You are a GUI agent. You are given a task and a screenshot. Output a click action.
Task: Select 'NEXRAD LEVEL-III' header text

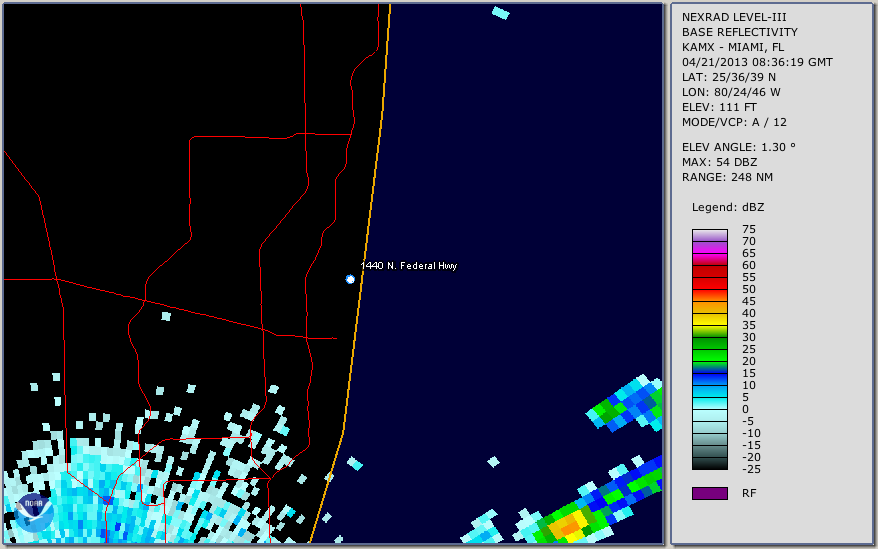734,17
